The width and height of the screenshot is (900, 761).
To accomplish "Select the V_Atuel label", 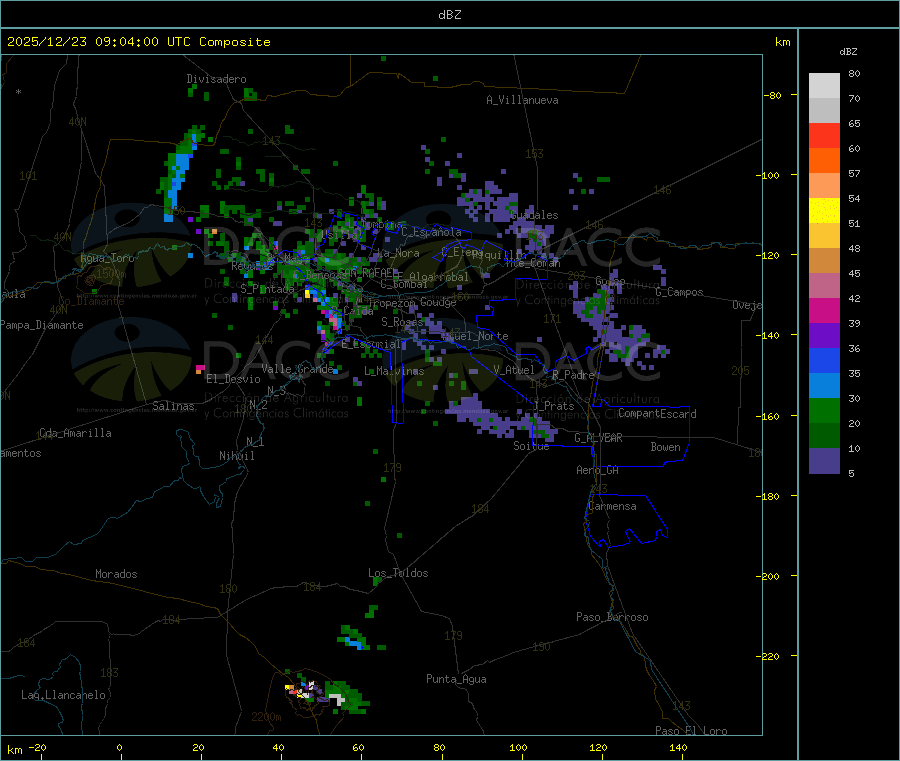I will pos(514,370).
